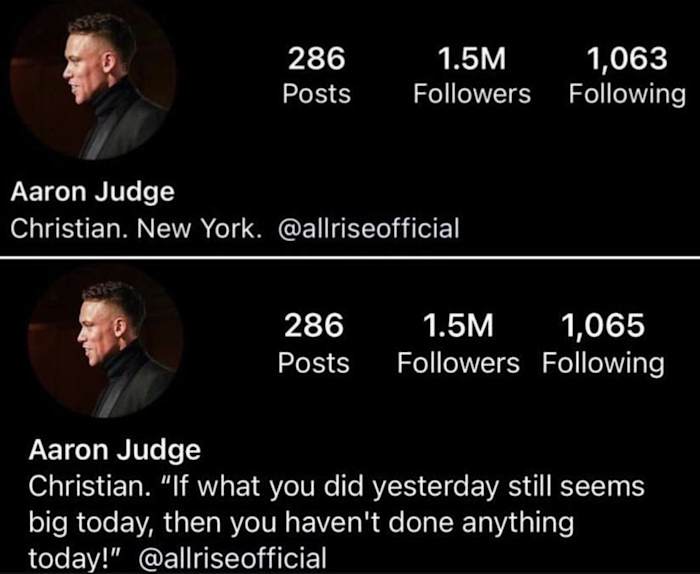Click the 1.5M count in top profile
Image resolution: width=700 pixels, height=574 pixels.
click(472, 60)
